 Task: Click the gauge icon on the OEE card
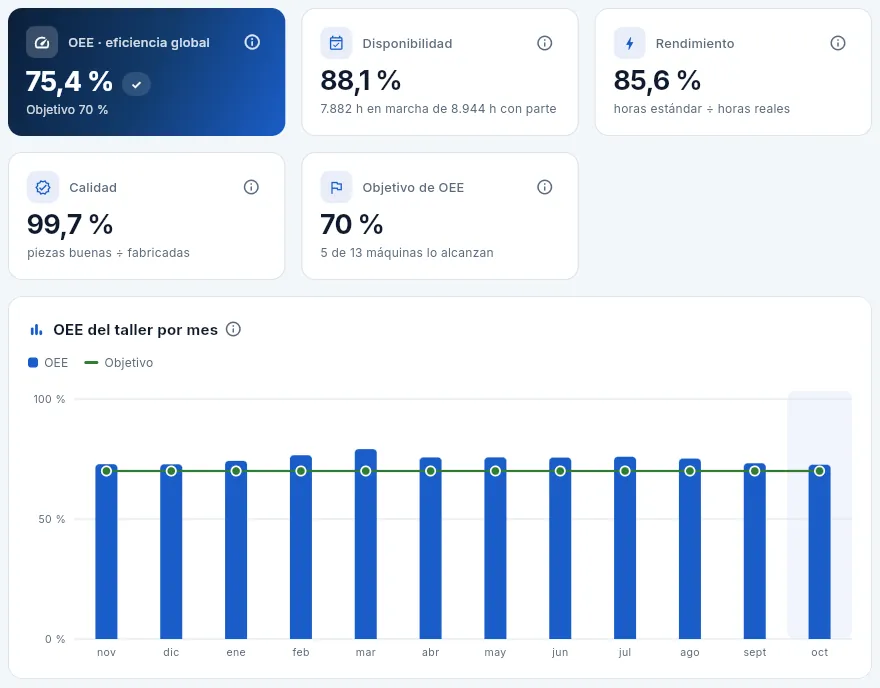(42, 42)
